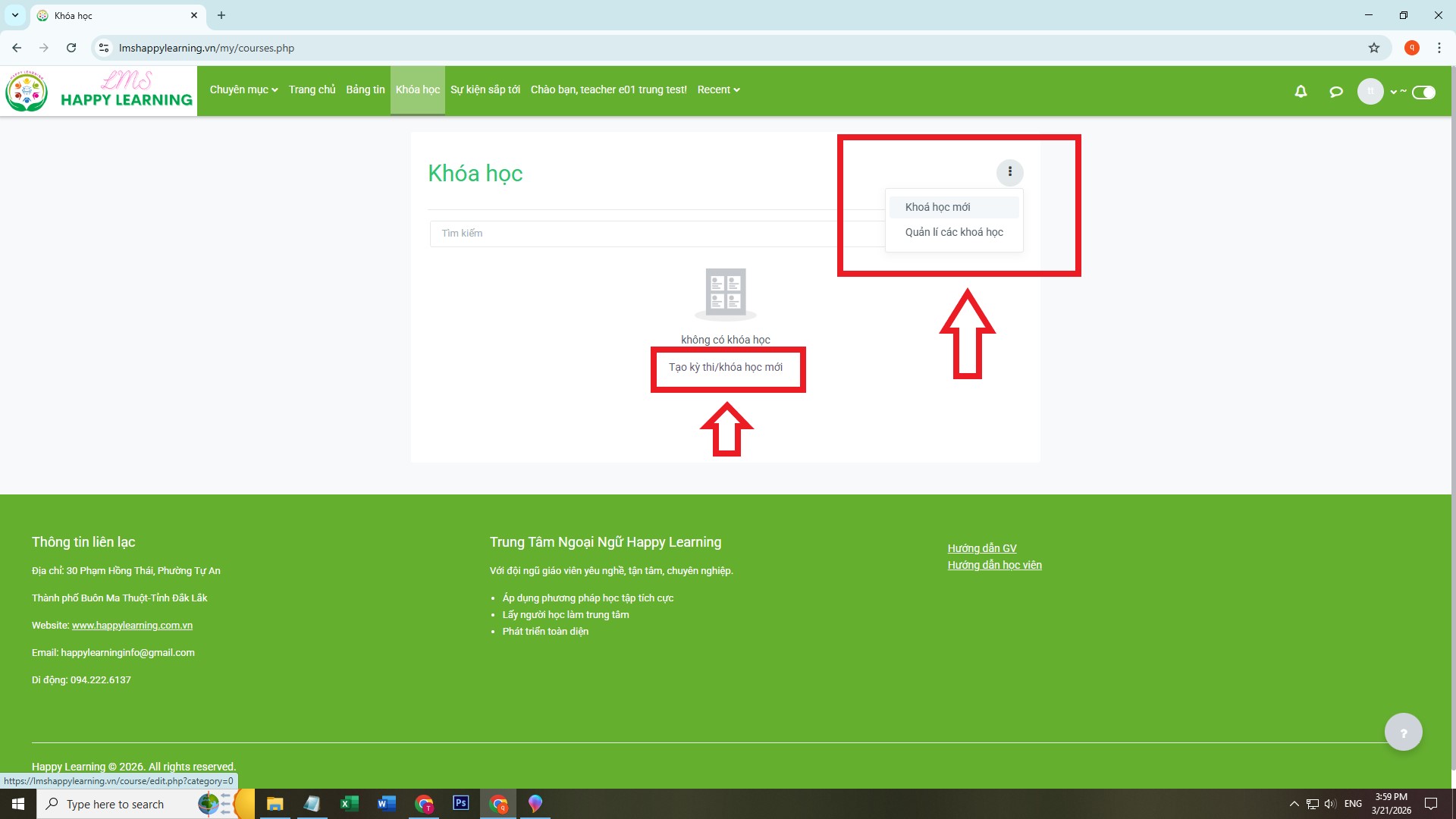Go to the Bảng tin tab
1456x819 pixels.
point(366,90)
